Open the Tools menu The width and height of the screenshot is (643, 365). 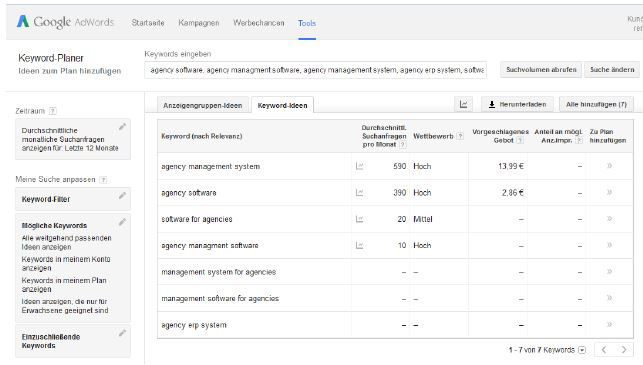coord(307,23)
